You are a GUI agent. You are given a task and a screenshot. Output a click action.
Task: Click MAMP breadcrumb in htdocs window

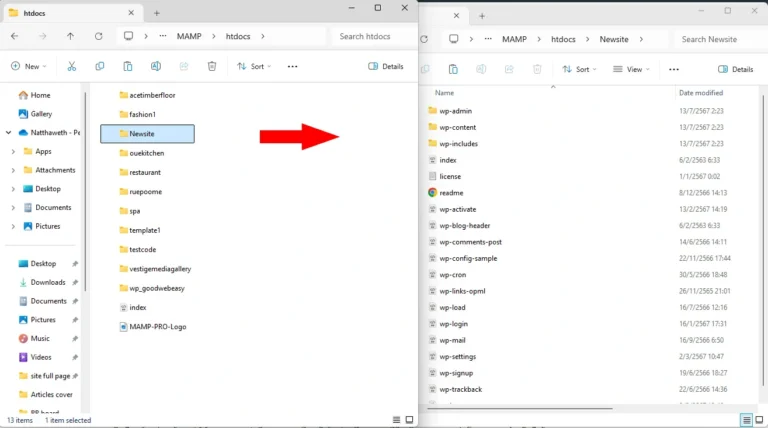[189, 36]
